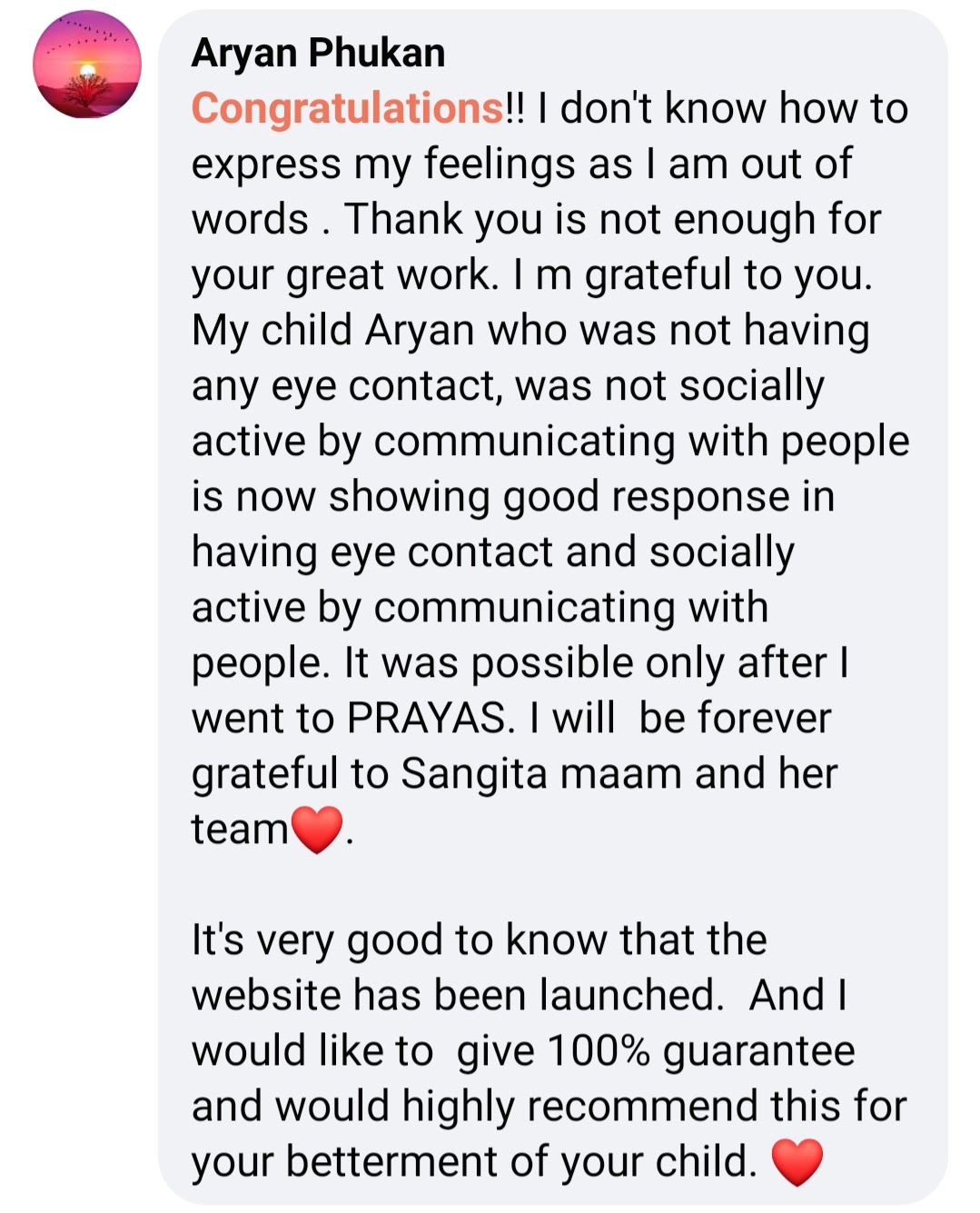Click on "Sangita maam" text

542,774
